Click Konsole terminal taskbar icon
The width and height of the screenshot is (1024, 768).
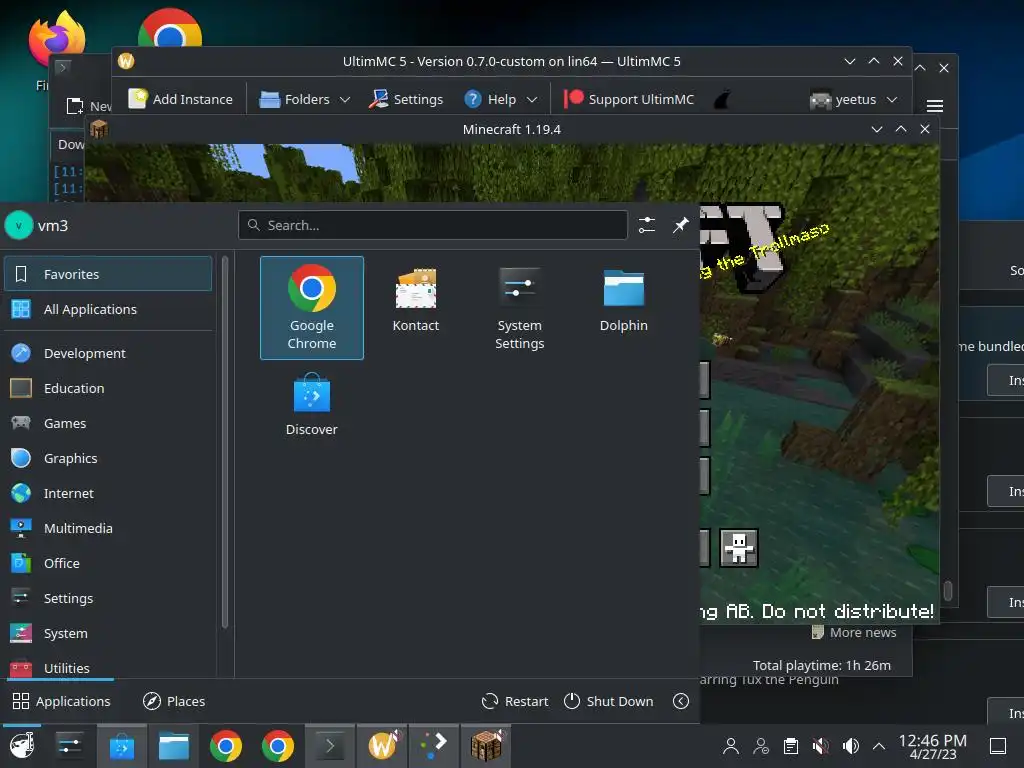point(330,746)
